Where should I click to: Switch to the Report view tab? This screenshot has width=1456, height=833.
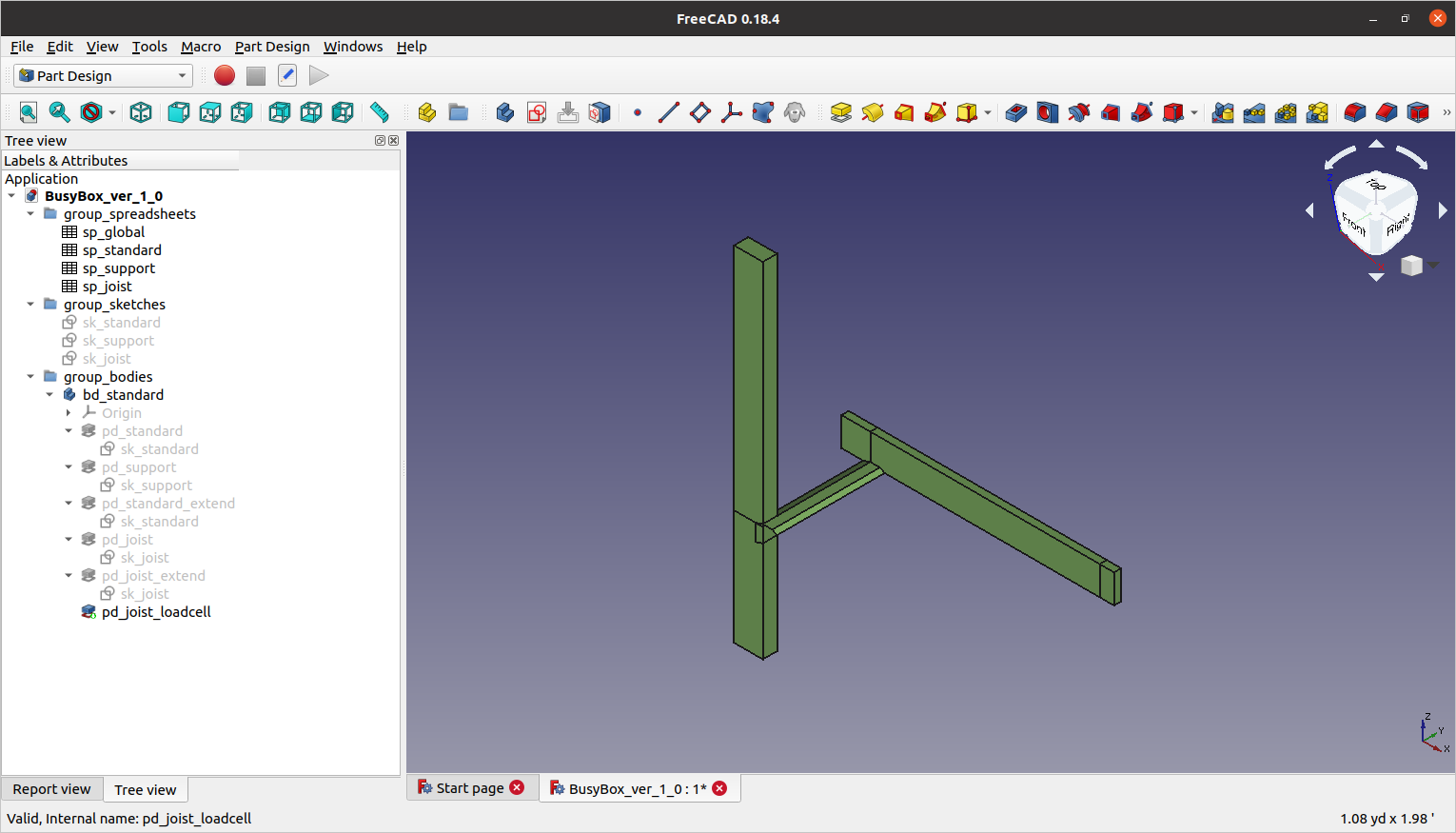coord(51,789)
